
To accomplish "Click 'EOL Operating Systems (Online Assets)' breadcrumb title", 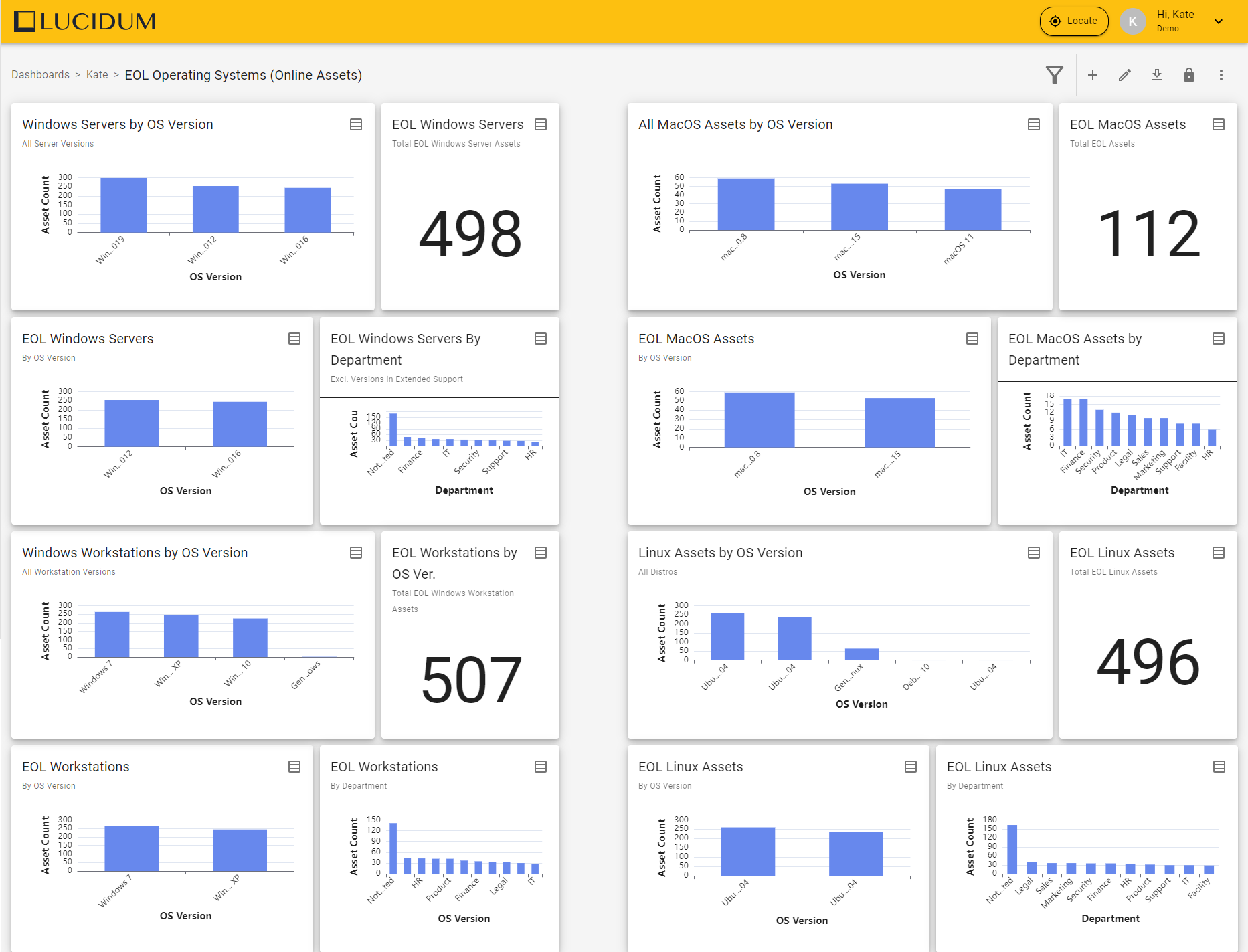I will click(244, 75).
